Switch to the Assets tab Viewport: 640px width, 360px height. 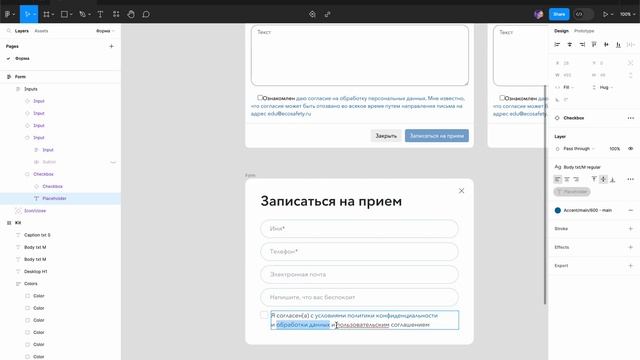pyautogui.click(x=41, y=31)
